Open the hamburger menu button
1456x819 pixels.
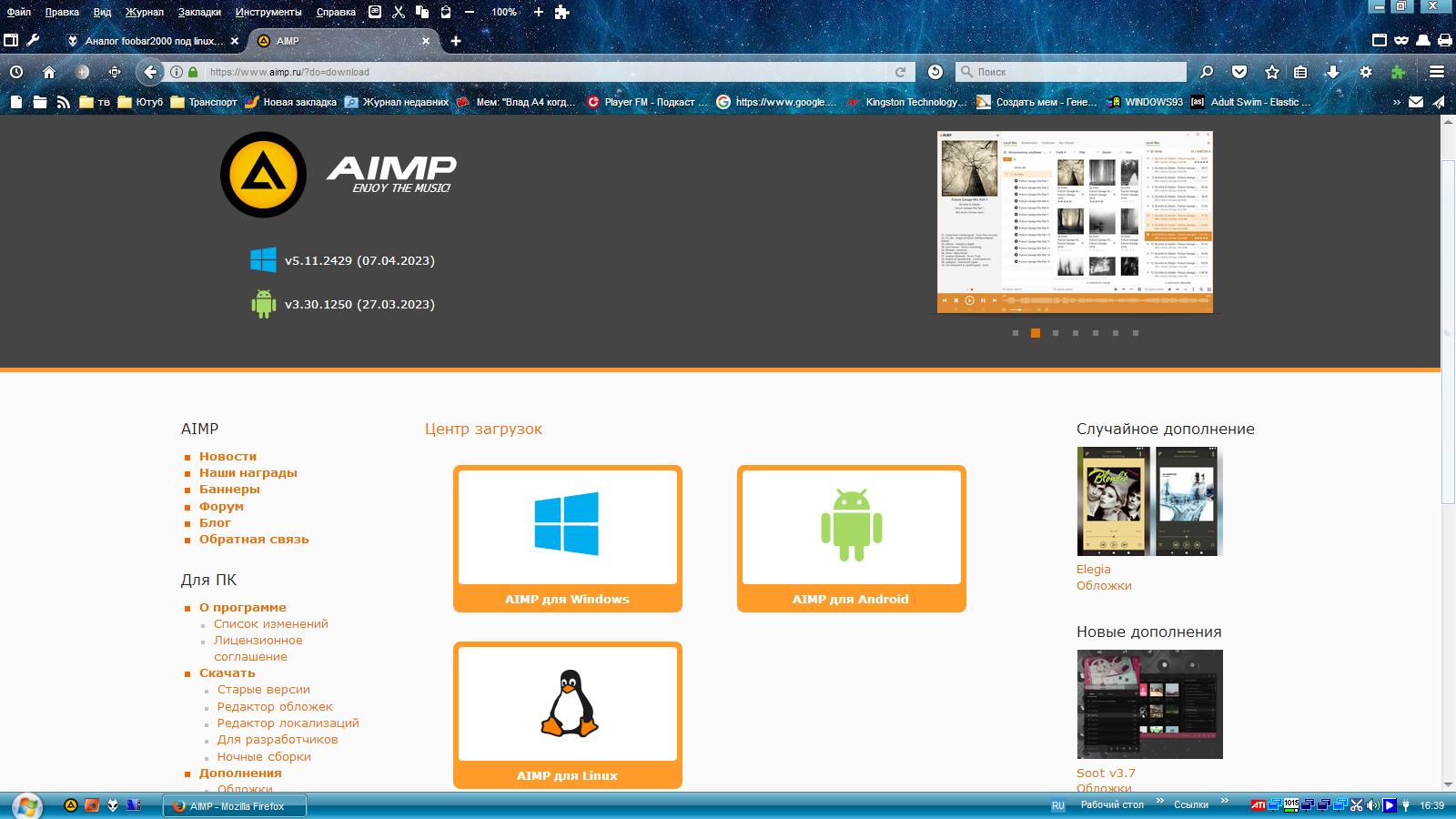tap(1437, 72)
